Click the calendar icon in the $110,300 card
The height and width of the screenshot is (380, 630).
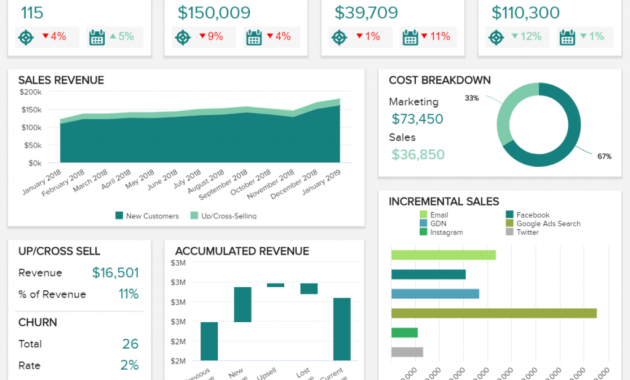click(x=567, y=37)
